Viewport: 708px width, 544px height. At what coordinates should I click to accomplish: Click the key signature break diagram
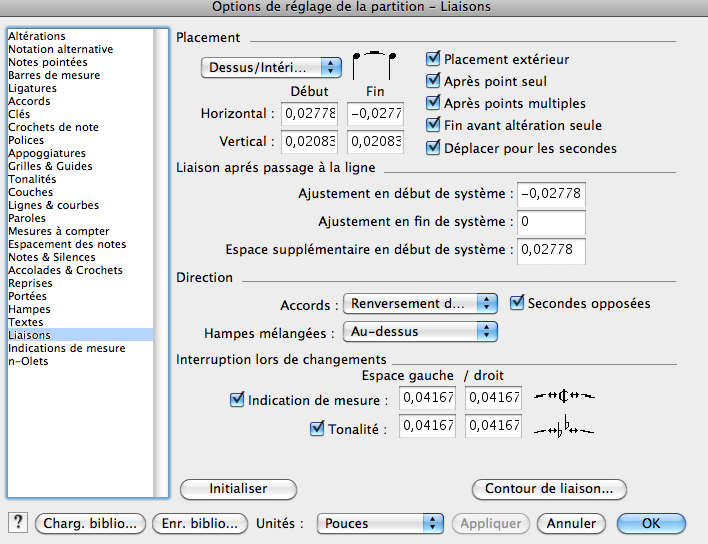point(564,428)
